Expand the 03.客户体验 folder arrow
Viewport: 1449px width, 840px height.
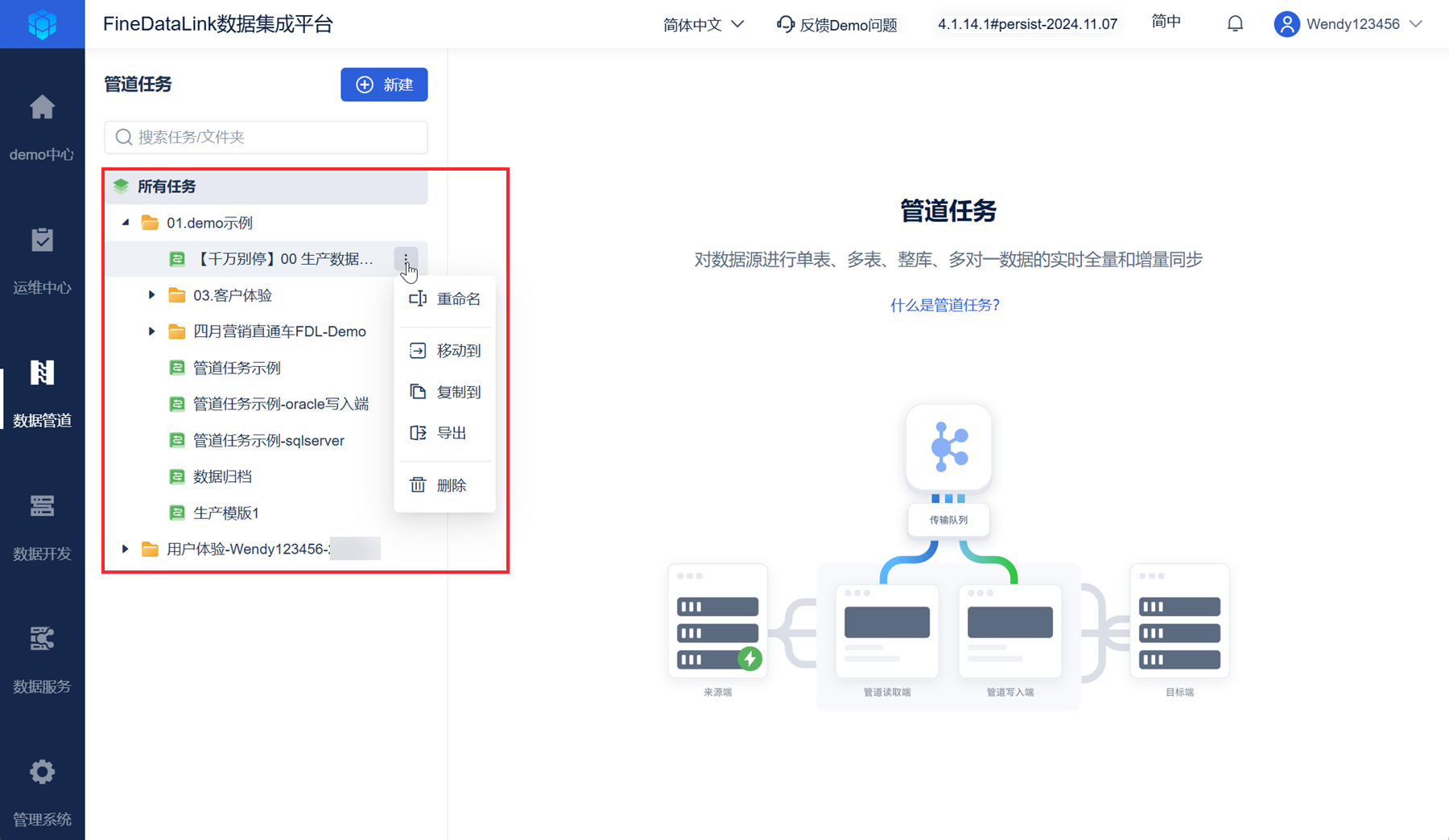pyautogui.click(x=151, y=295)
